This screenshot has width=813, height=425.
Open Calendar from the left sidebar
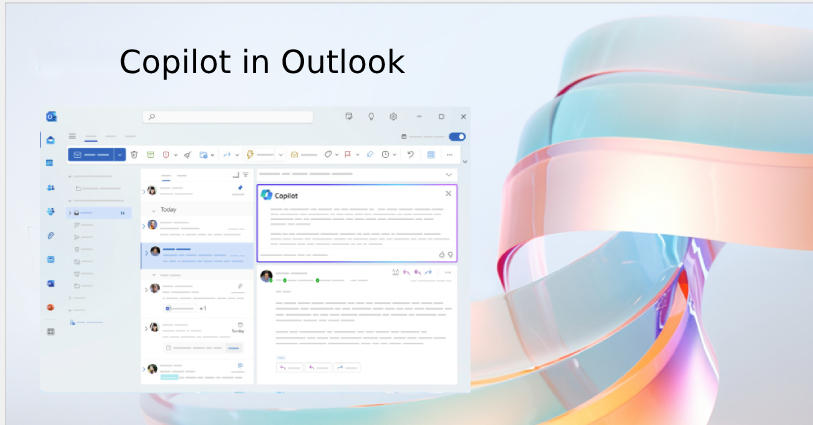pyautogui.click(x=50, y=162)
